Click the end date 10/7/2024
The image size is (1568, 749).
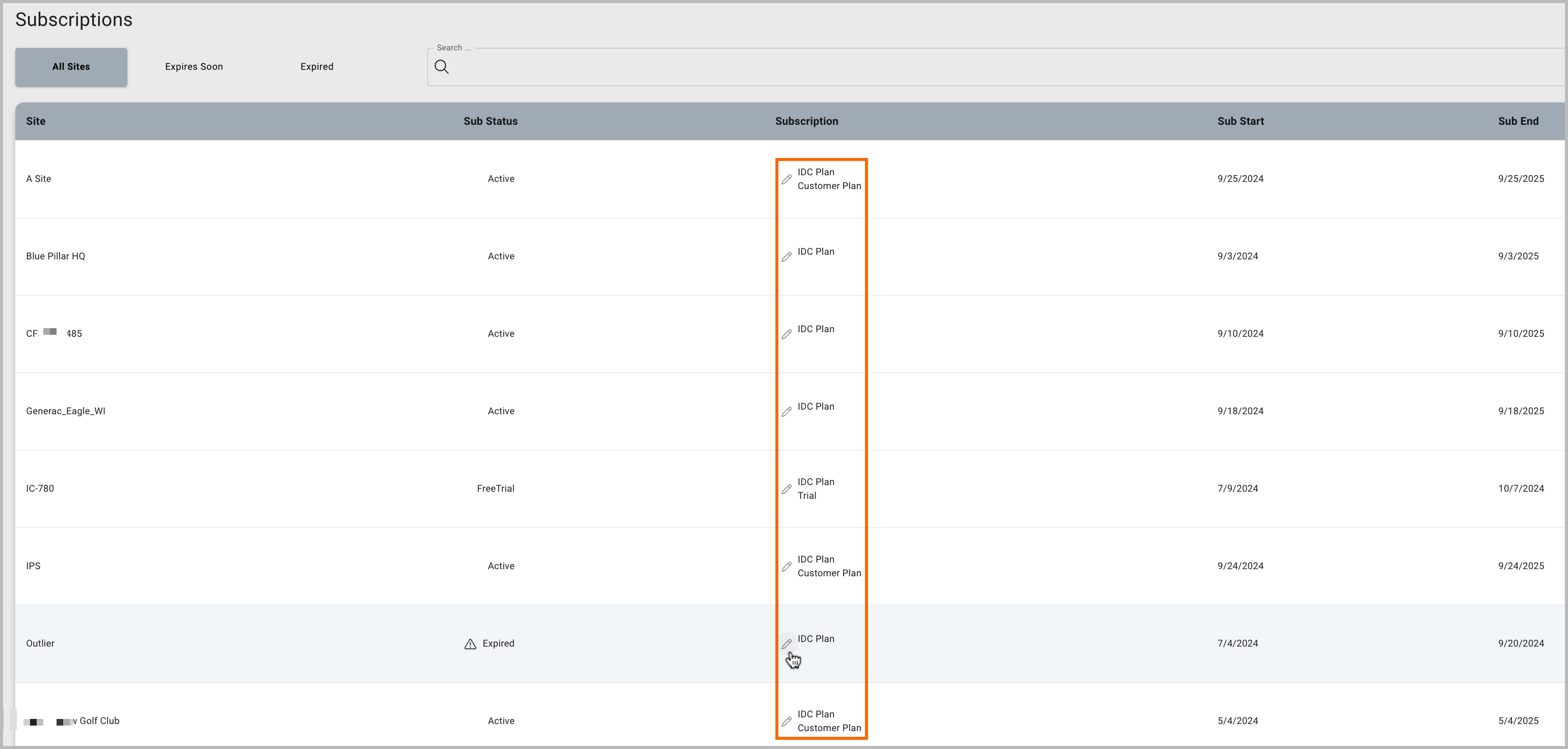[x=1521, y=488]
